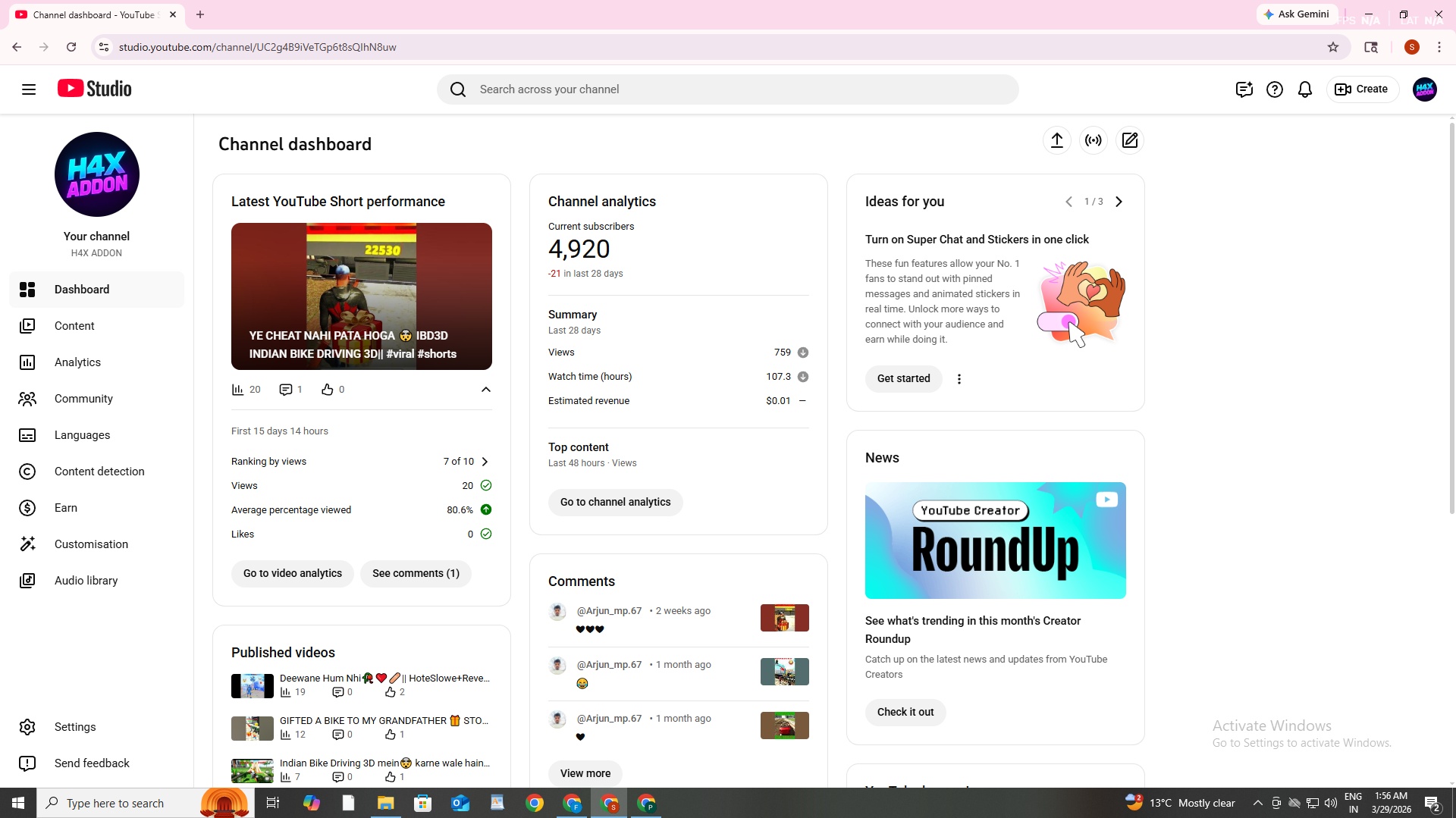Open the customize channel pencil icon

1129,140
